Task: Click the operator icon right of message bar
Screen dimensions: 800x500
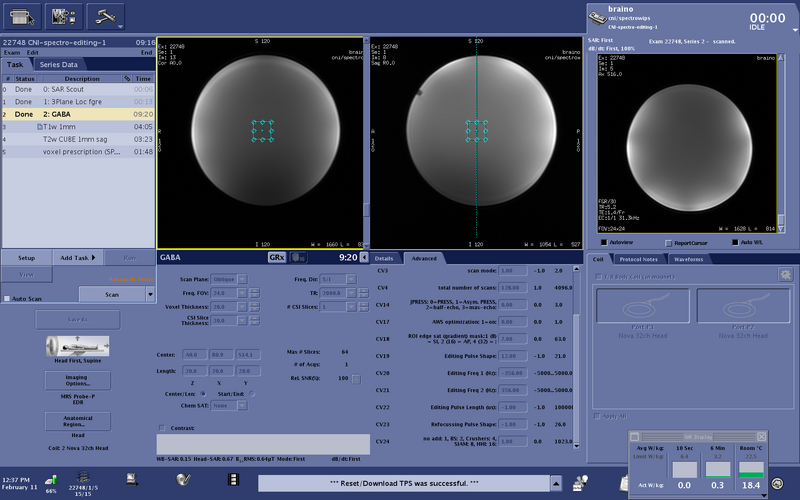Action: pyautogui.click(x=580, y=483)
